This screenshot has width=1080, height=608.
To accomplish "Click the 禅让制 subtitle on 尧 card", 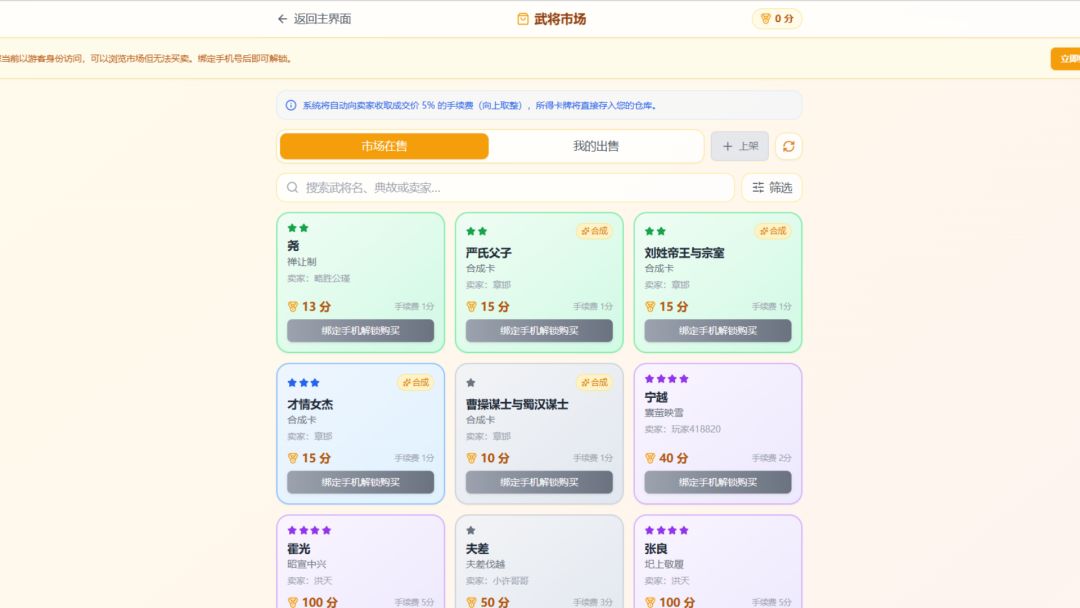I will click(x=302, y=262).
